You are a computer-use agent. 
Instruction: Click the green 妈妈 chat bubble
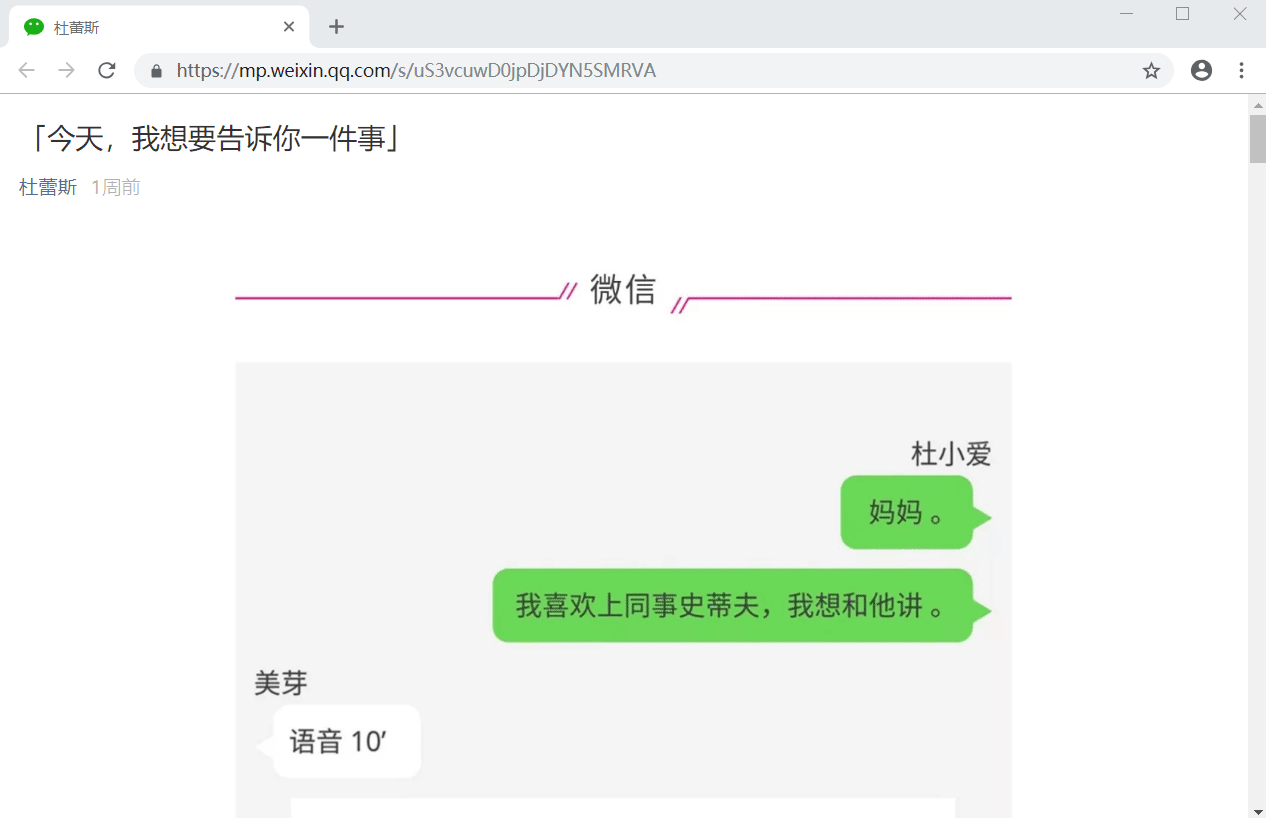907,513
